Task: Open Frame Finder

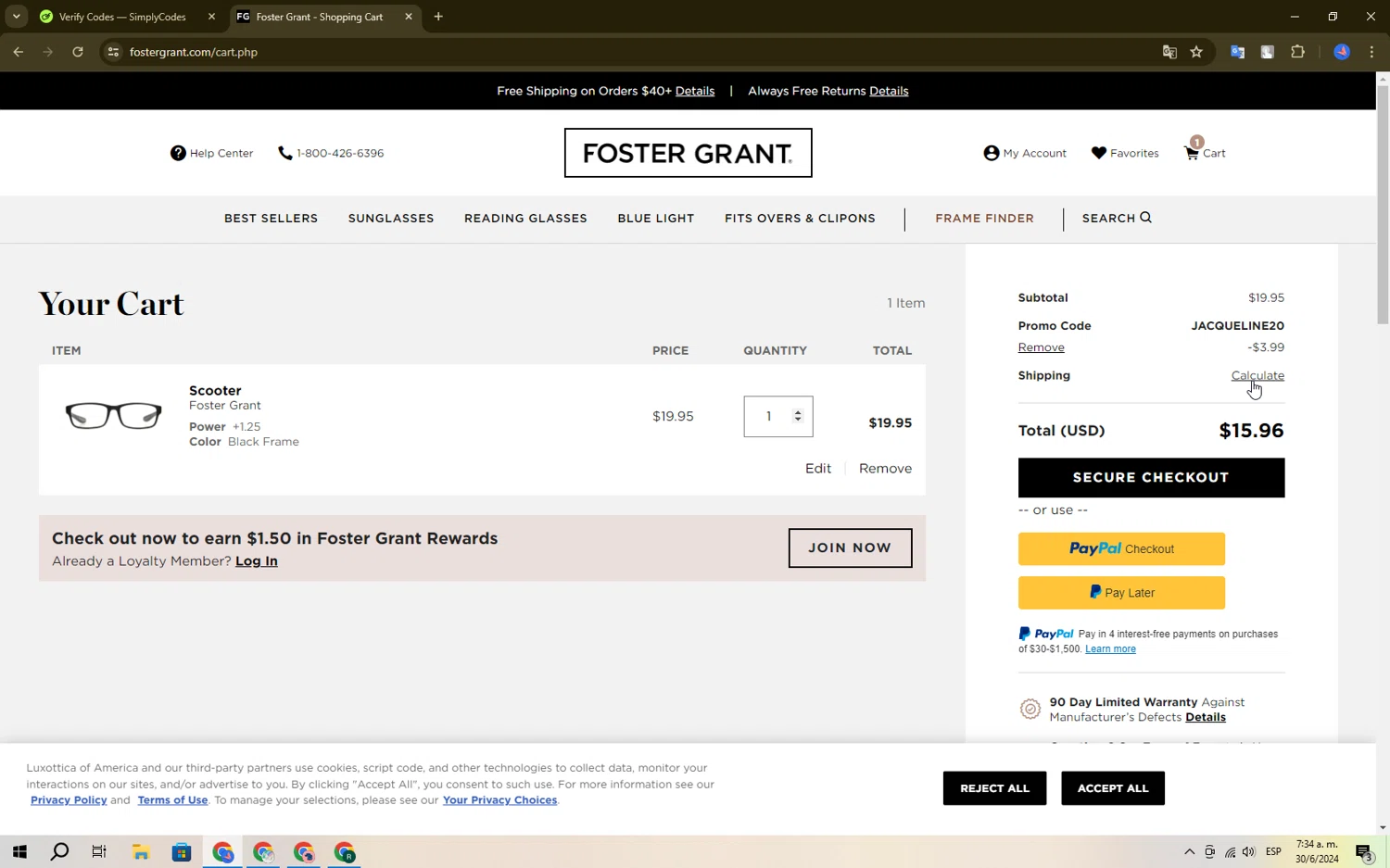Action: pos(984,219)
